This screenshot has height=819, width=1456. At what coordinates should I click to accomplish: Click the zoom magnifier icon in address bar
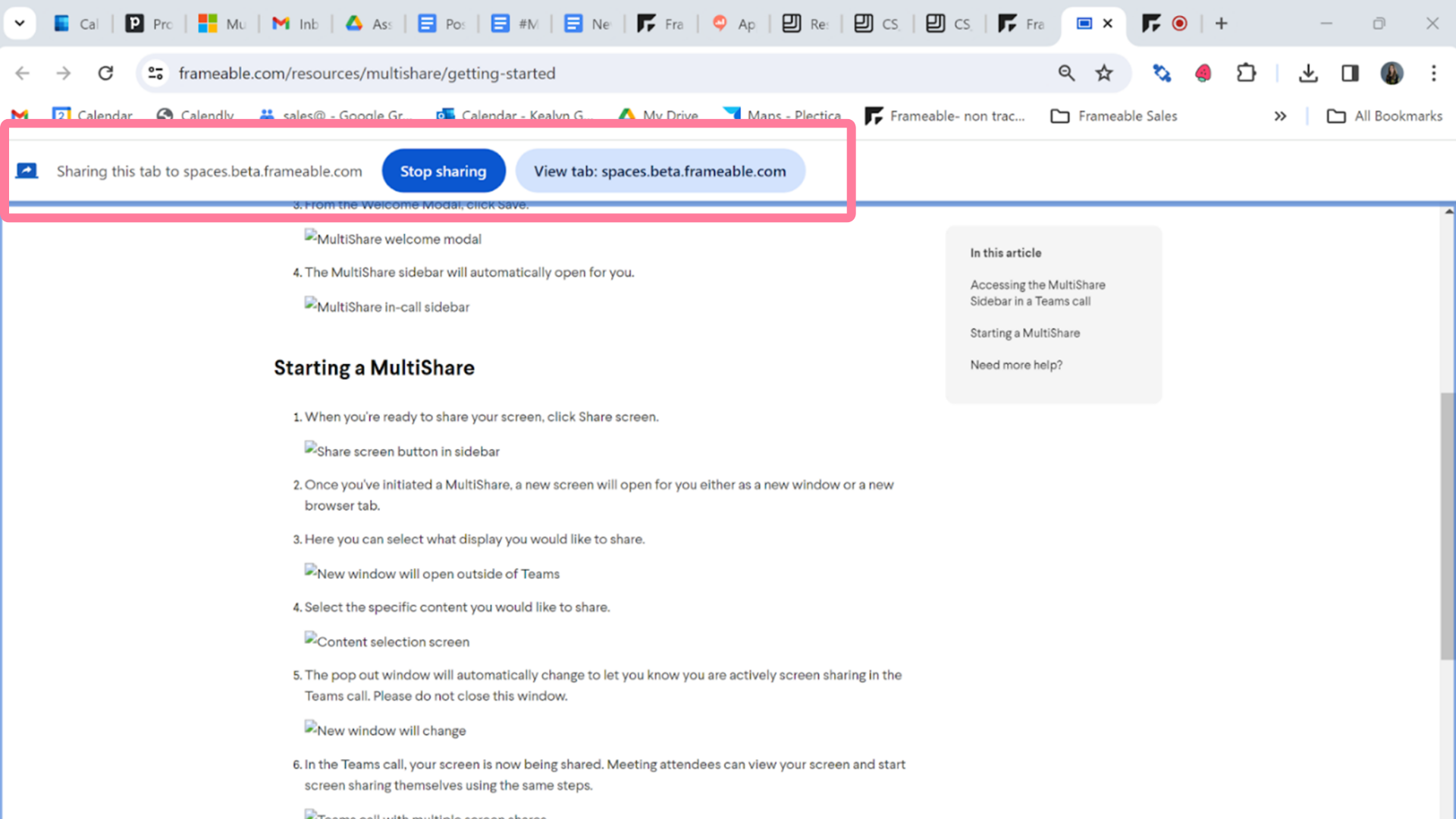tap(1066, 73)
